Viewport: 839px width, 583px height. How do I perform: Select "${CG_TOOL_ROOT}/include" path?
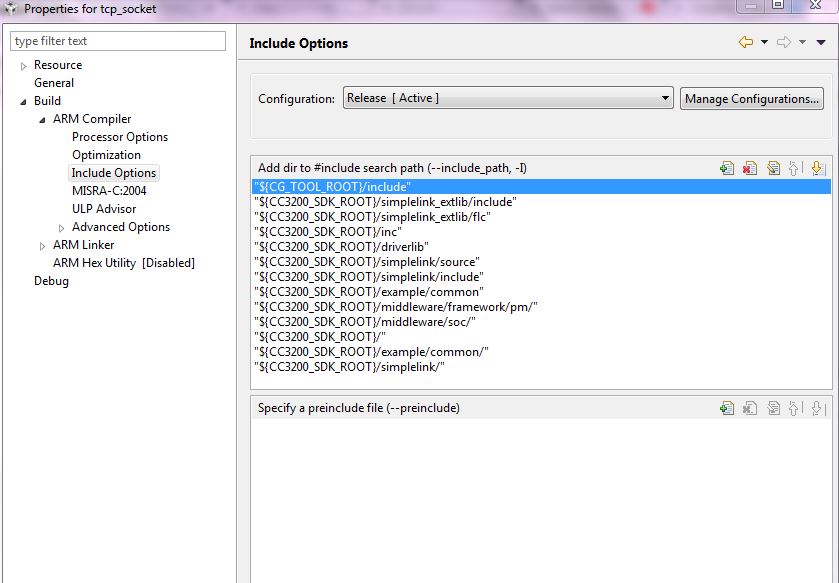click(x=541, y=187)
